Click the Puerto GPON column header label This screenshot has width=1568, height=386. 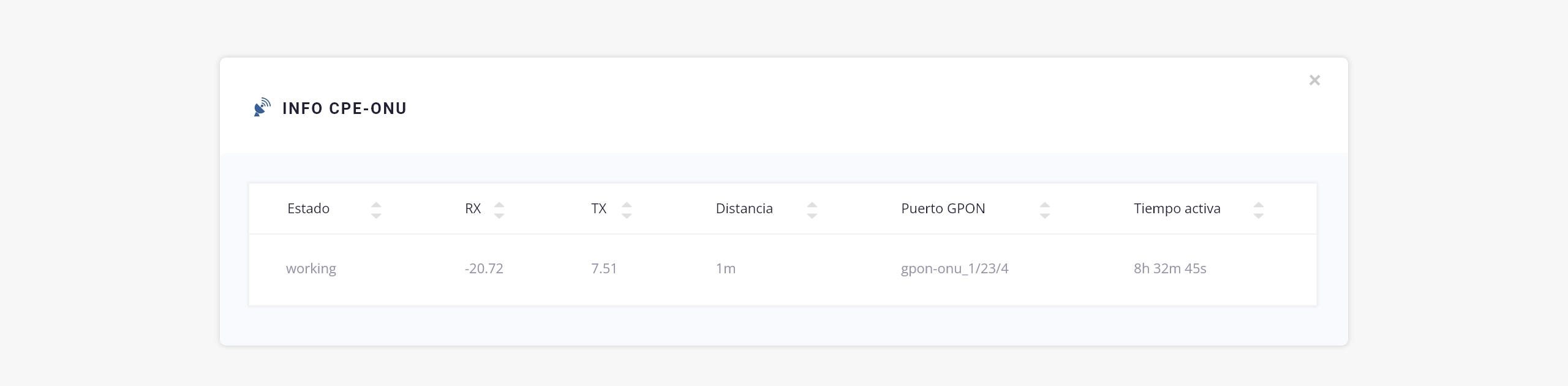click(943, 209)
